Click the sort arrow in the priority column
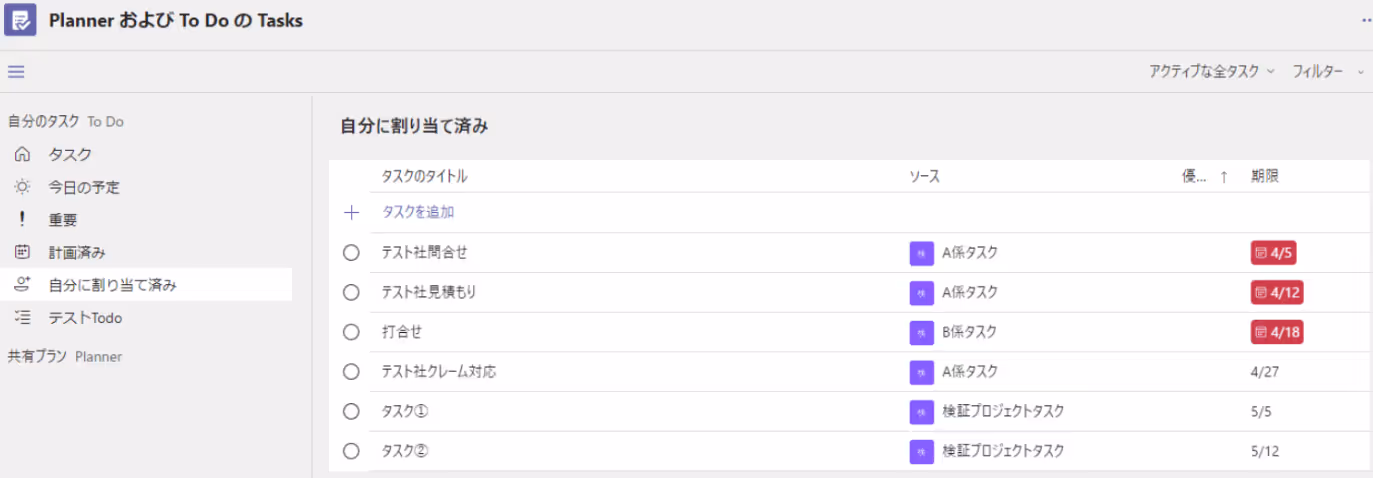Screen dimensions: 1373x478 pyautogui.click(x=1223, y=177)
